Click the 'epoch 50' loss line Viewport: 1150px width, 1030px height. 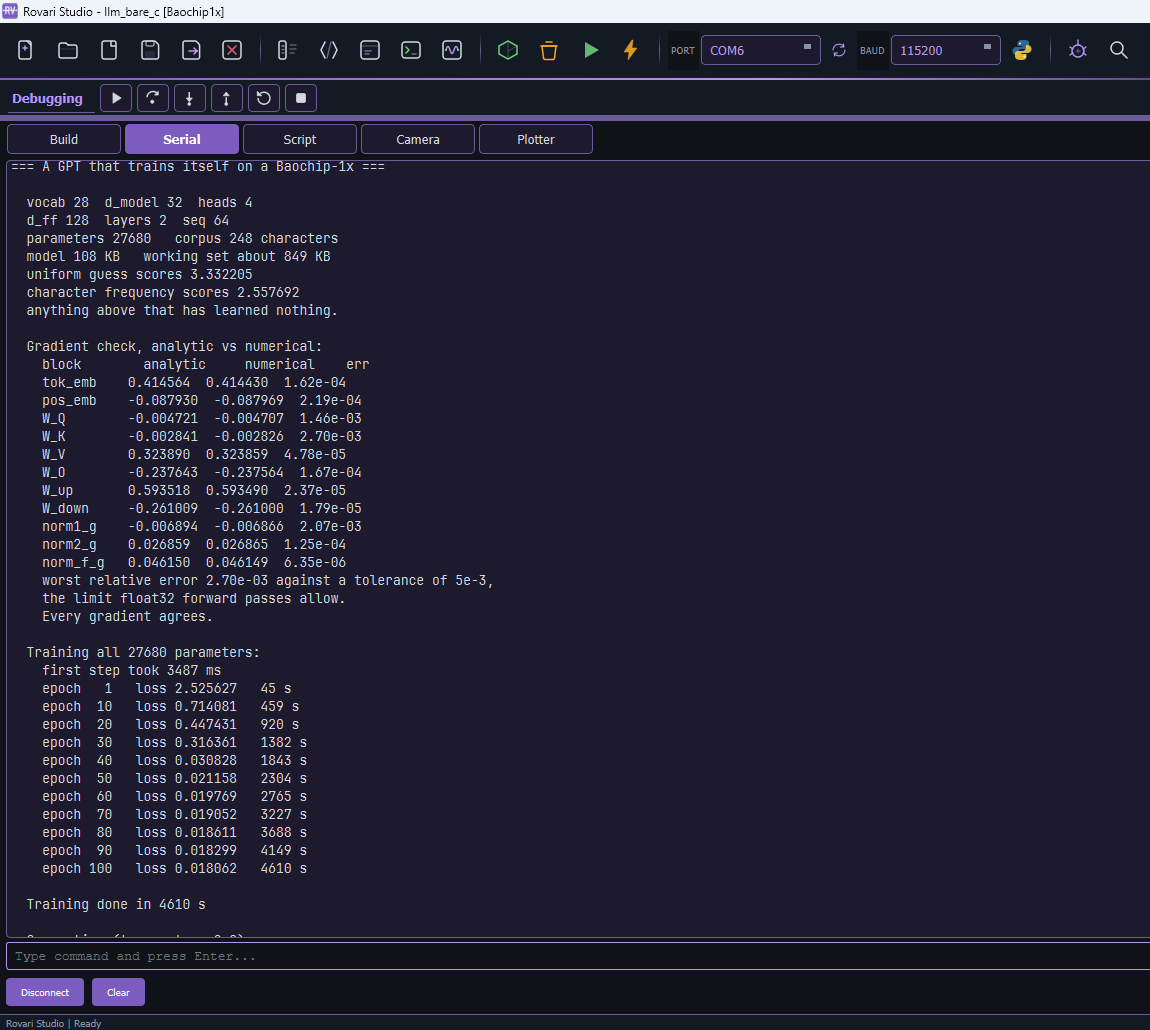pos(175,778)
